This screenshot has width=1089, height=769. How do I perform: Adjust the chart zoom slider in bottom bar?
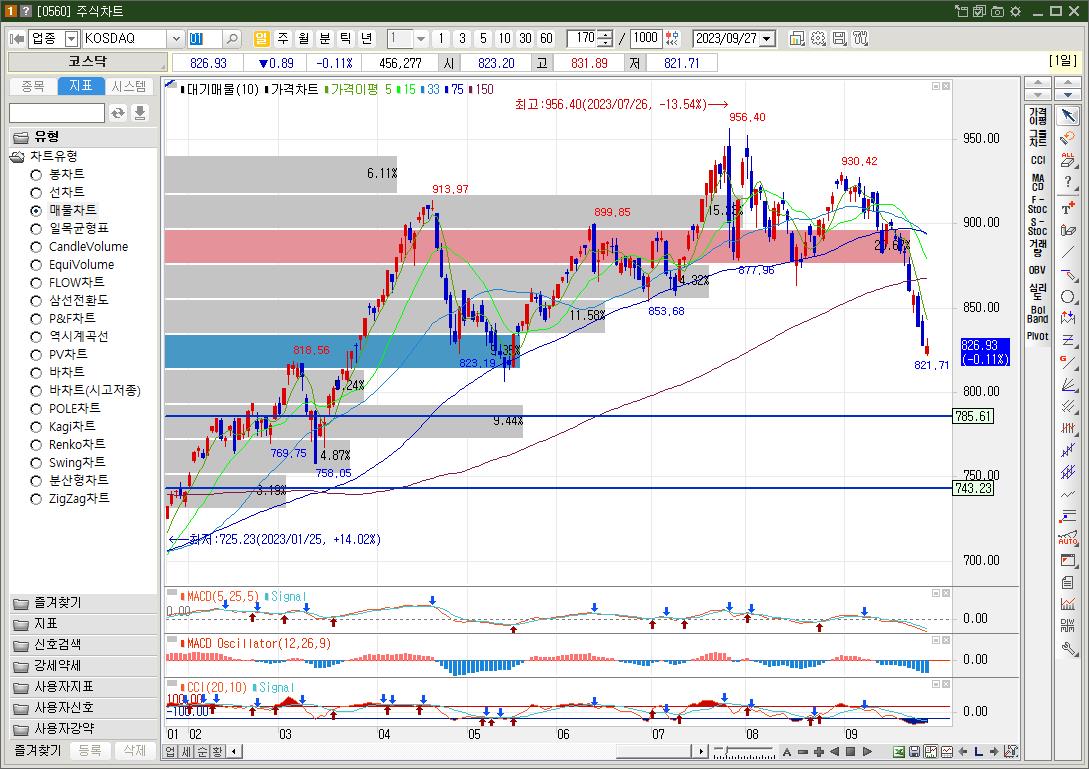pos(744,752)
